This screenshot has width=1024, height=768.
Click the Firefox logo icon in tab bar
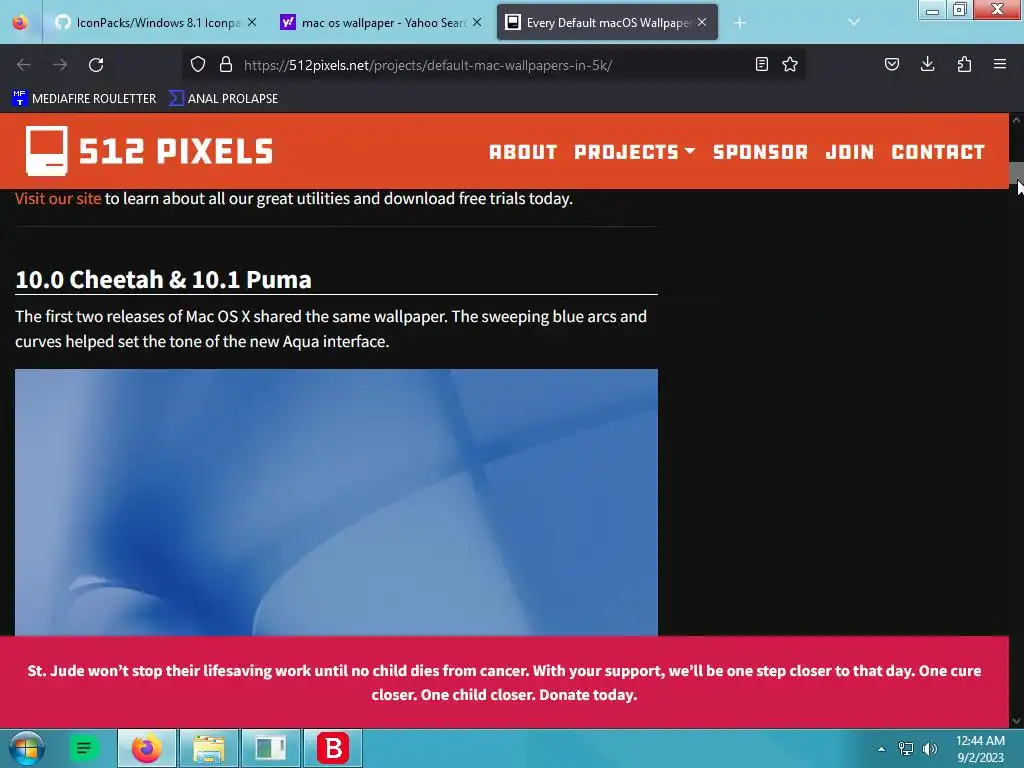coord(20,22)
